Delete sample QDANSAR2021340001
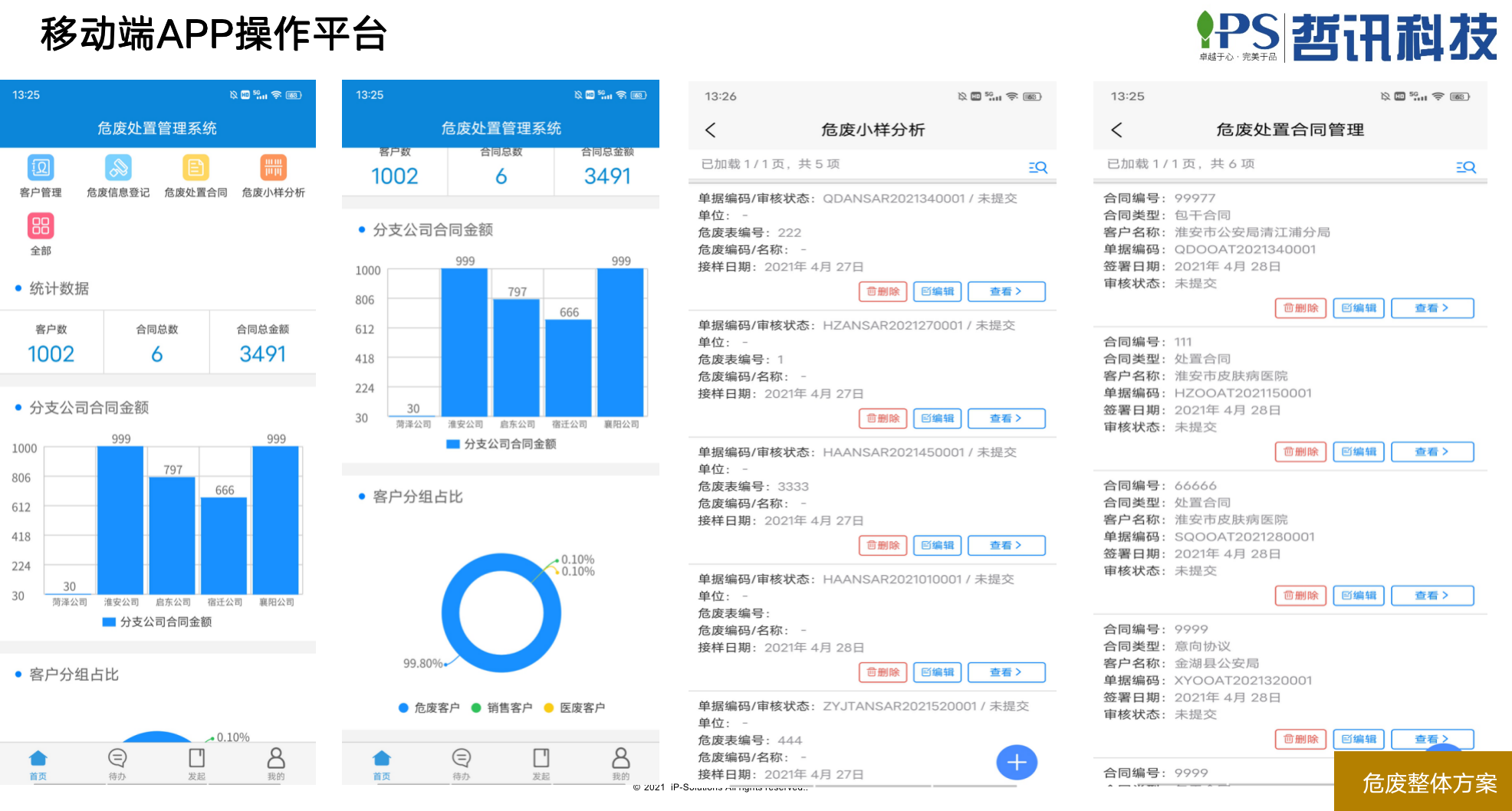Image resolution: width=1512 pixels, height=811 pixels. coord(883,291)
